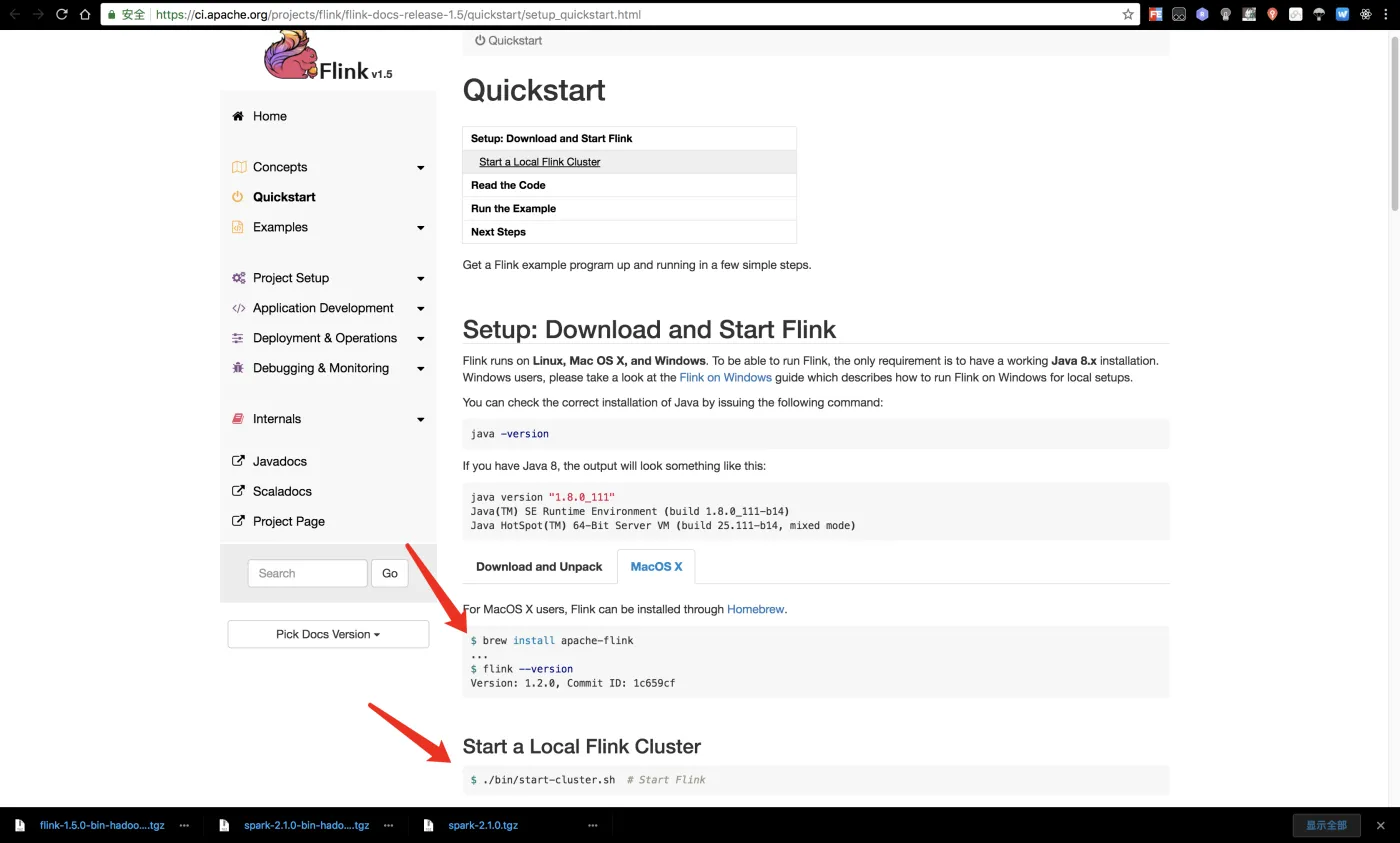Click the Go search button
This screenshot has width=1400, height=843.
390,573
